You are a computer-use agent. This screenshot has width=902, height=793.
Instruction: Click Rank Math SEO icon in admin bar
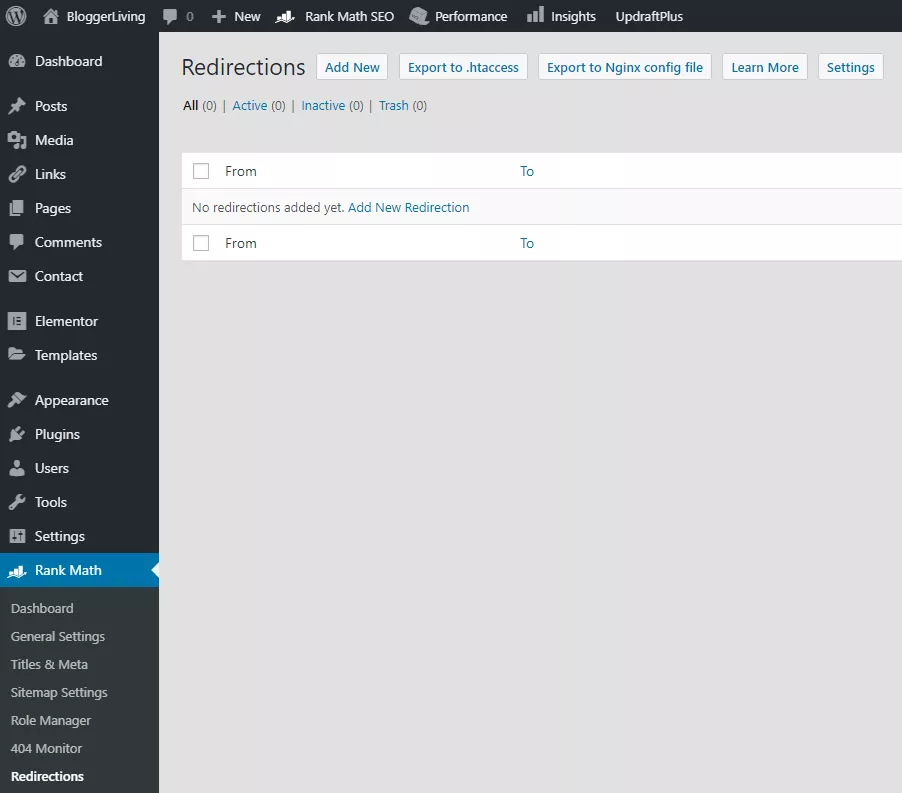[x=285, y=17]
